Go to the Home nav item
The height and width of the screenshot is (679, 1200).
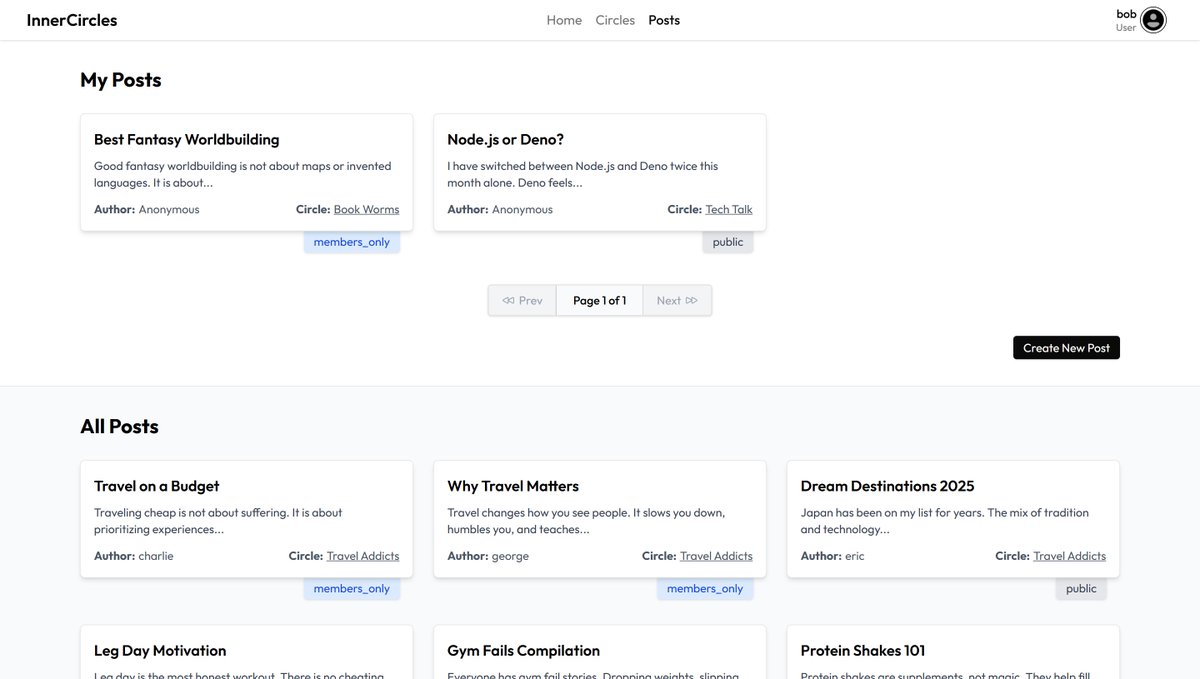click(x=564, y=20)
